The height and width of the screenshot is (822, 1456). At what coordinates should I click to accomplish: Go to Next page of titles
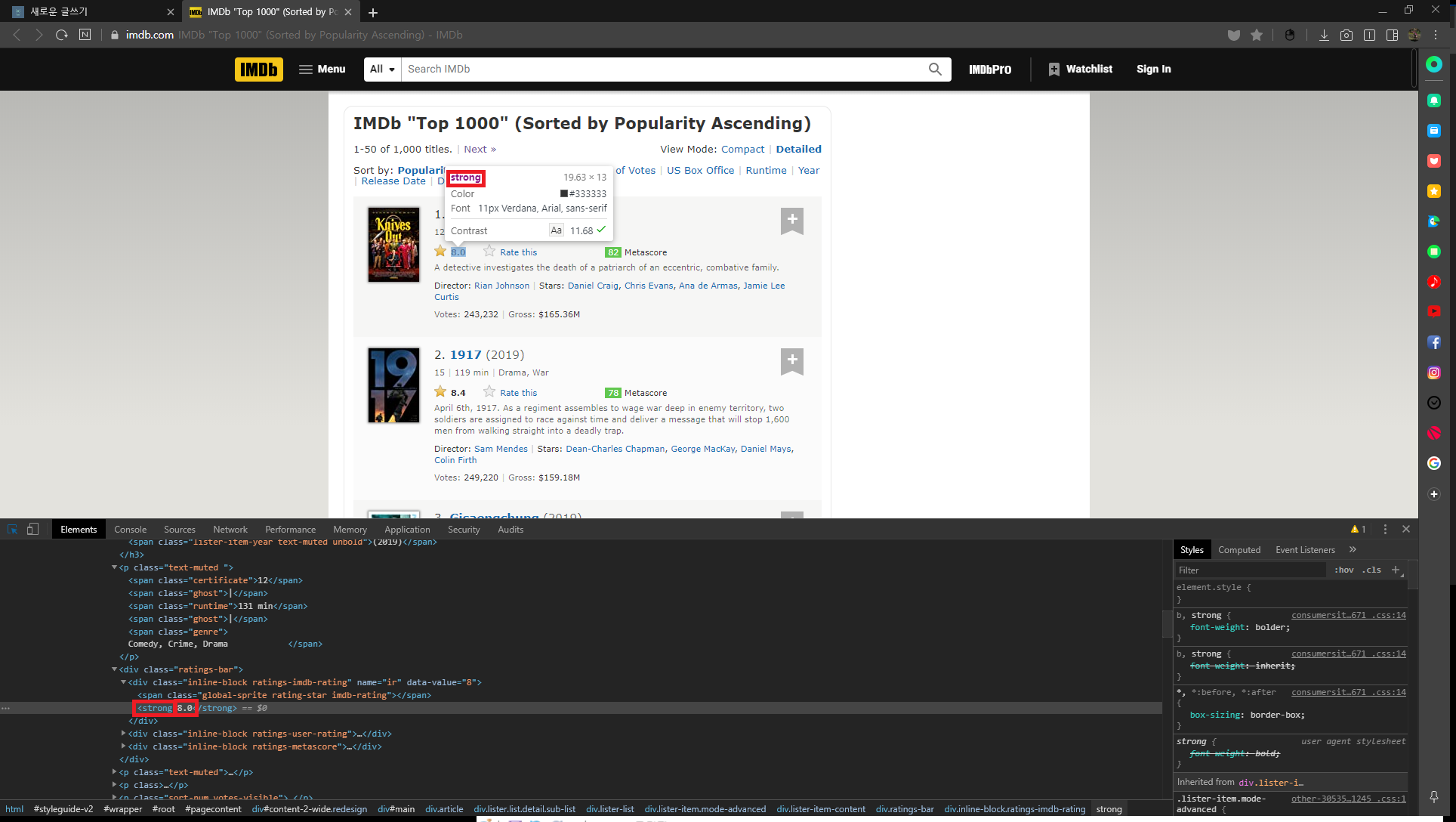tap(479, 150)
